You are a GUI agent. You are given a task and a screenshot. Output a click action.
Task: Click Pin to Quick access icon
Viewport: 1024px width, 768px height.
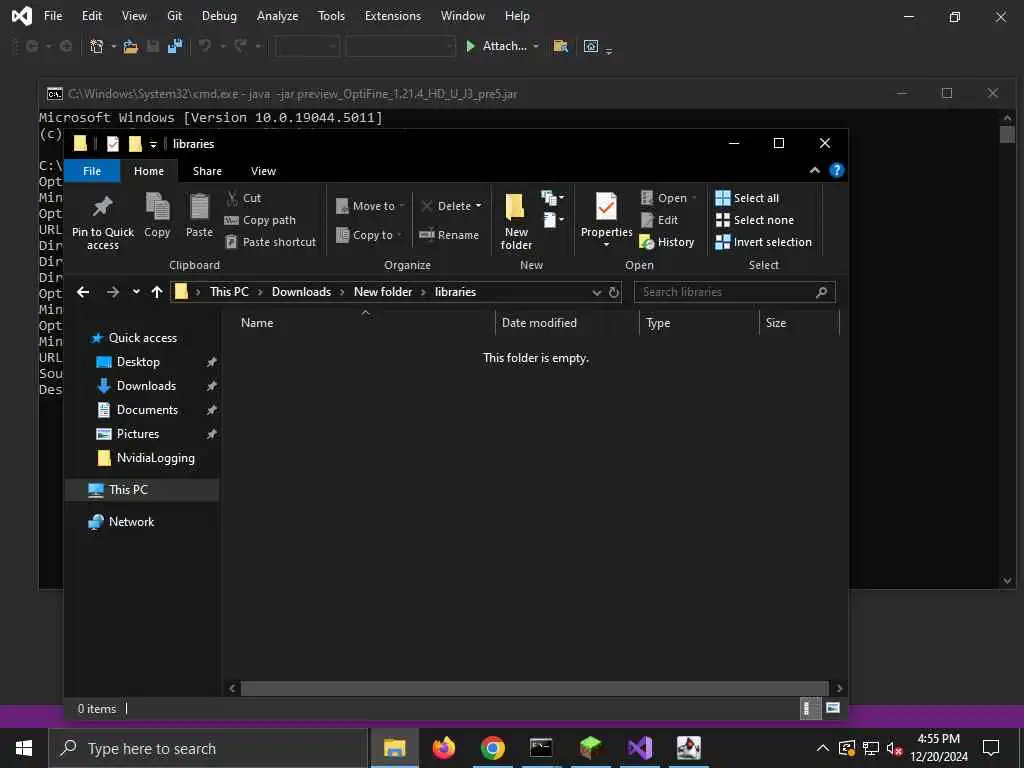tap(103, 206)
